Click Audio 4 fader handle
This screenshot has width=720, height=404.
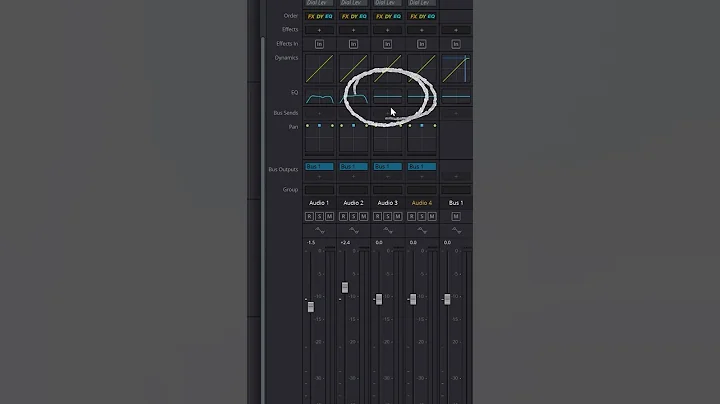click(x=413, y=299)
